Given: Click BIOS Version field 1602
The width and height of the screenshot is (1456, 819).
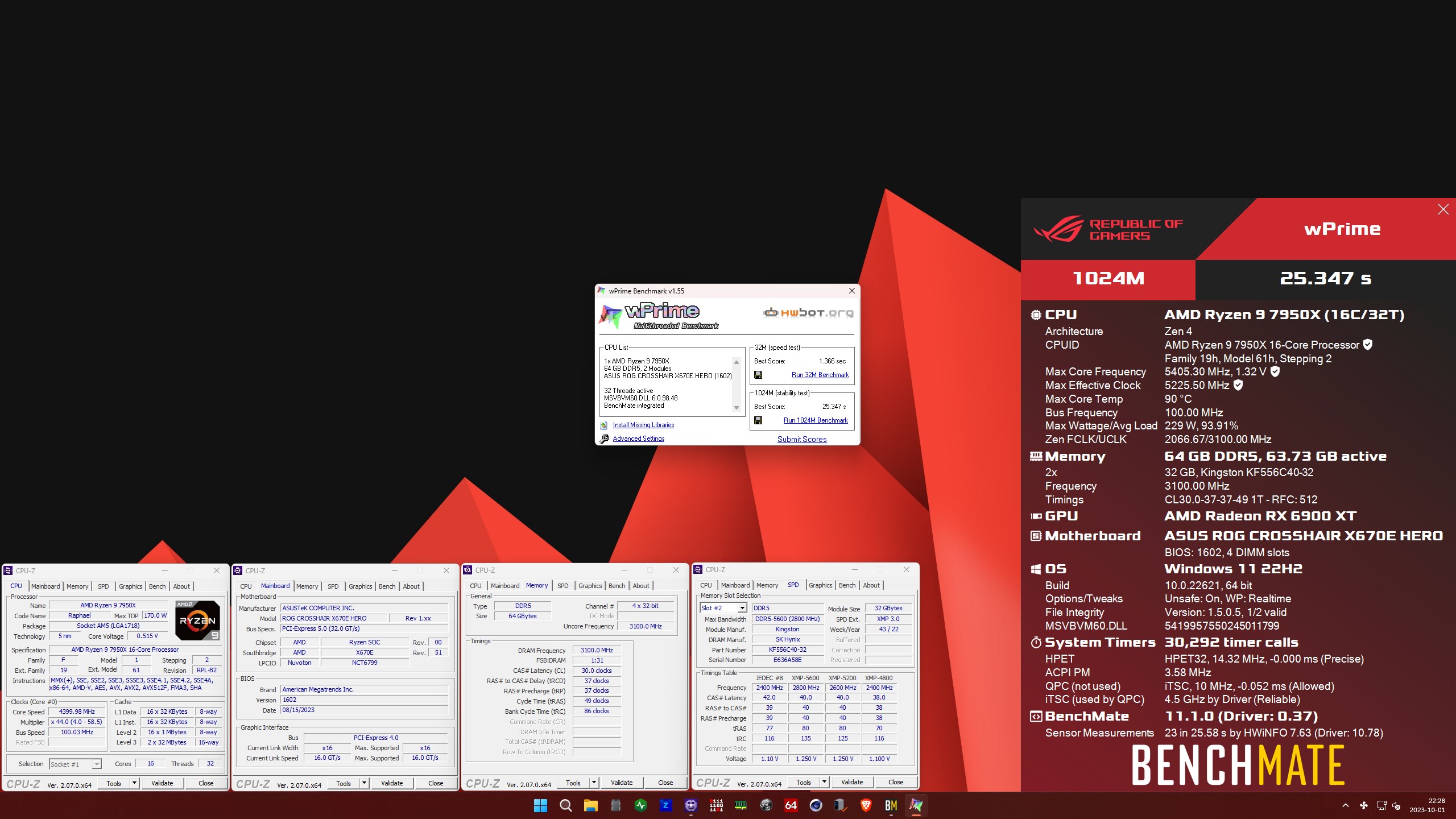Looking at the screenshot, I should 365,700.
